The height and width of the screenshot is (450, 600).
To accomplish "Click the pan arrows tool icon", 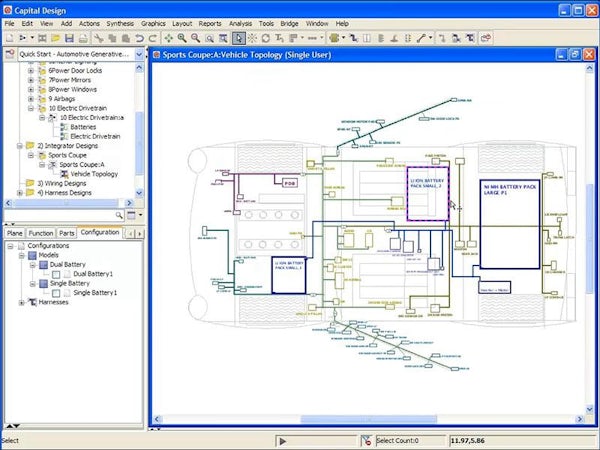I will pyautogui.click(x=168, y=38).
